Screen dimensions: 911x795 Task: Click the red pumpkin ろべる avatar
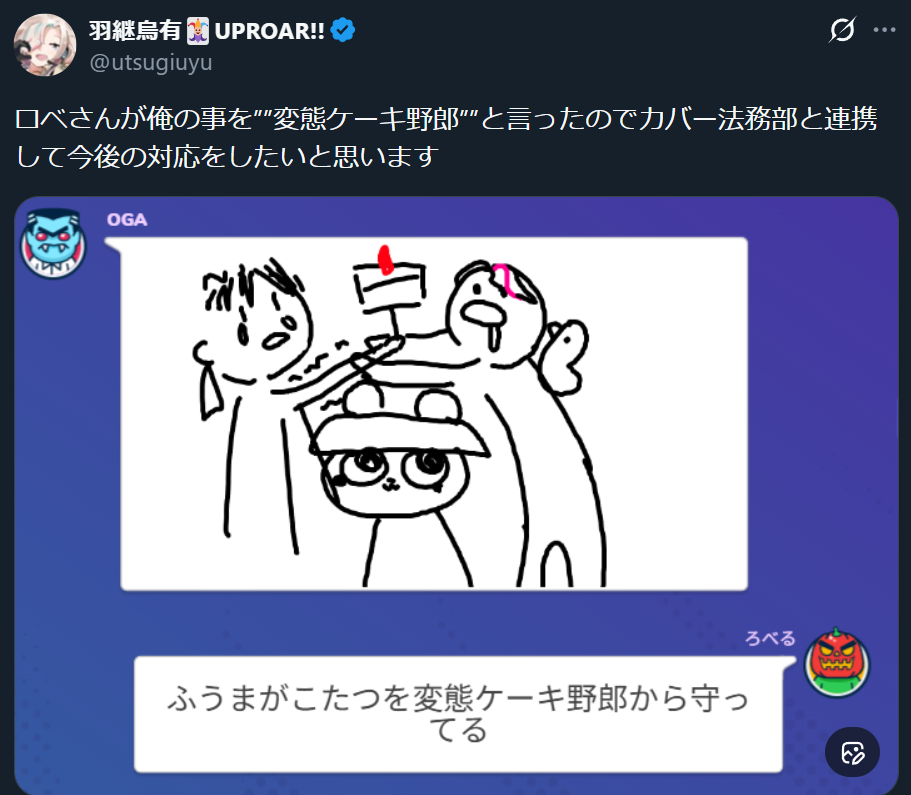point(836,664)
